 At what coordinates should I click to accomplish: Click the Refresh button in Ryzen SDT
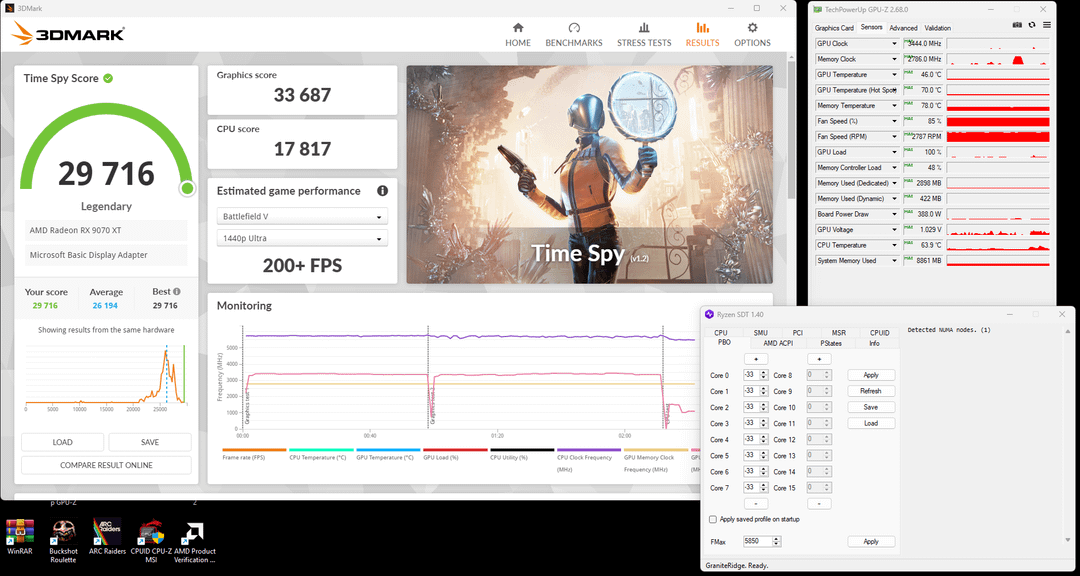click(871, 391)
